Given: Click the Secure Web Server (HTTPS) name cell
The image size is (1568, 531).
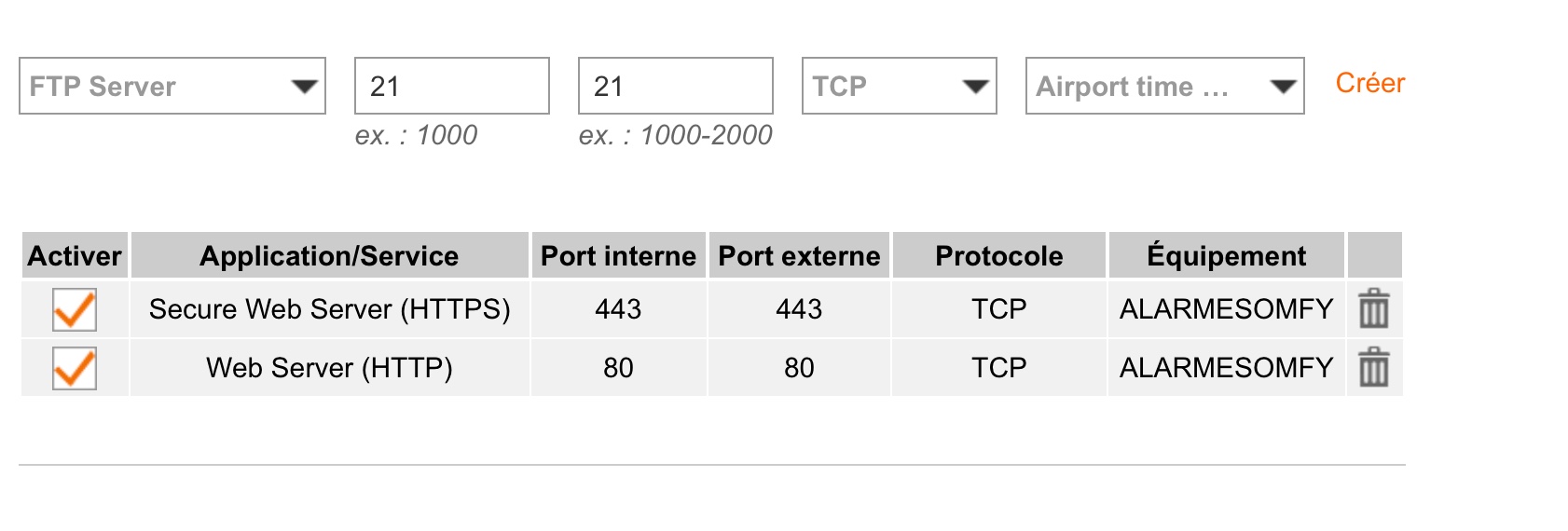Looking at the screenshot, I should [x=329, y=309].
